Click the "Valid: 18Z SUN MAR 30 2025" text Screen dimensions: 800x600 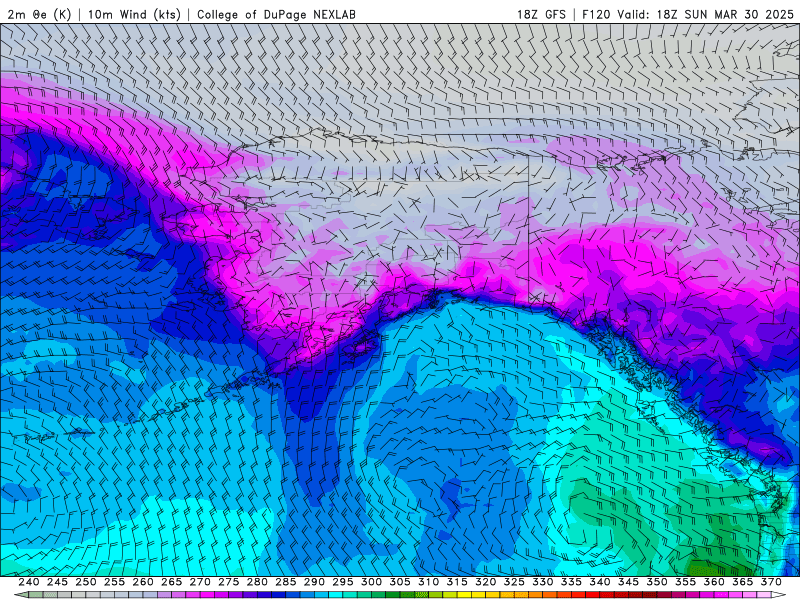point(706,14)
